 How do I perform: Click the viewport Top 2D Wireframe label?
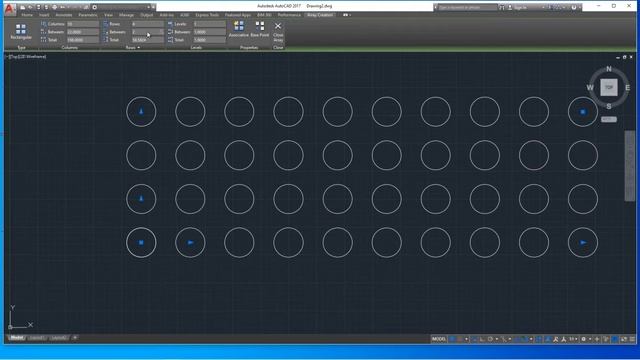(x=27, y=57)
